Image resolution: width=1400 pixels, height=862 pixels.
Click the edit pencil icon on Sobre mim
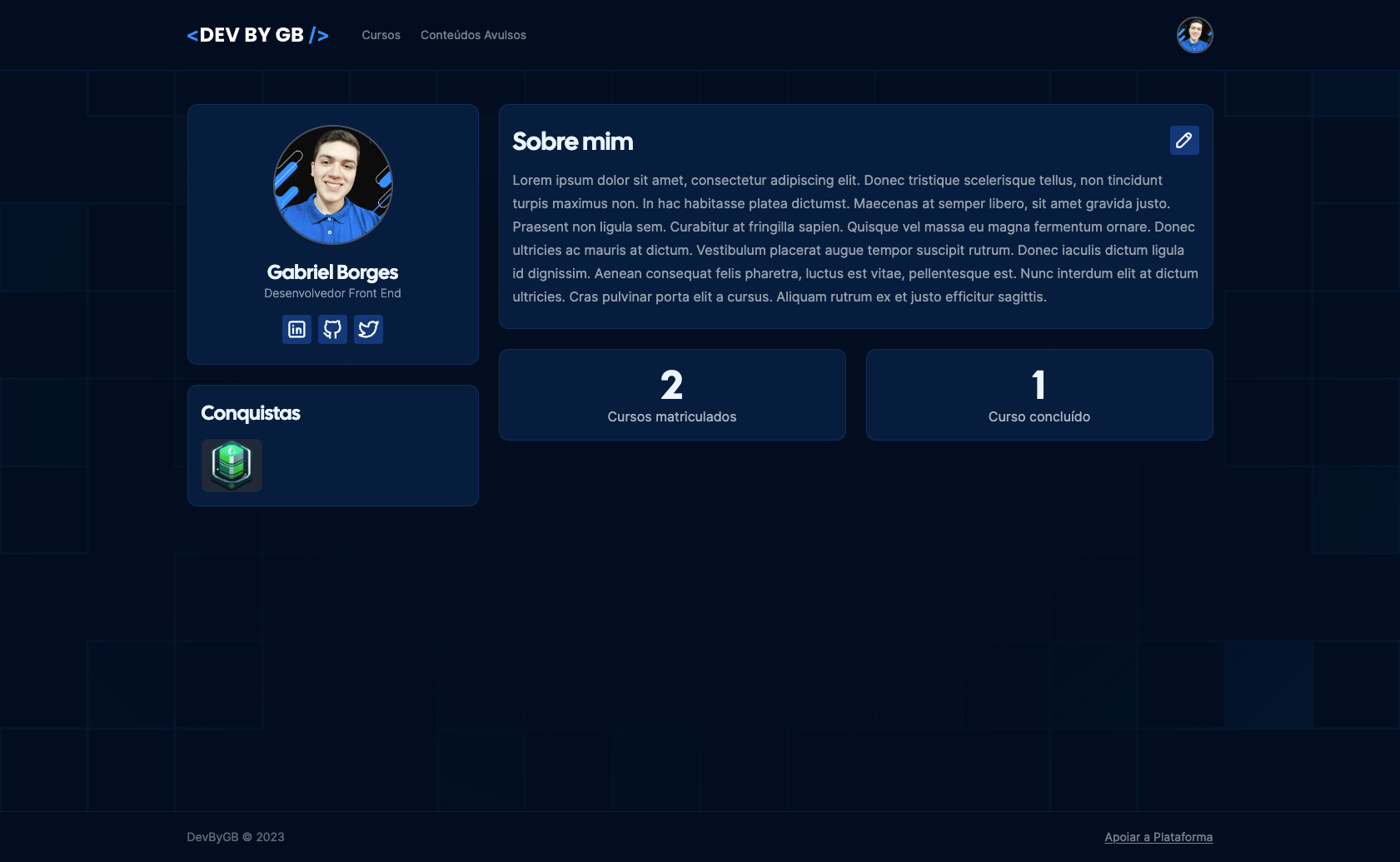pos(1183,141)
